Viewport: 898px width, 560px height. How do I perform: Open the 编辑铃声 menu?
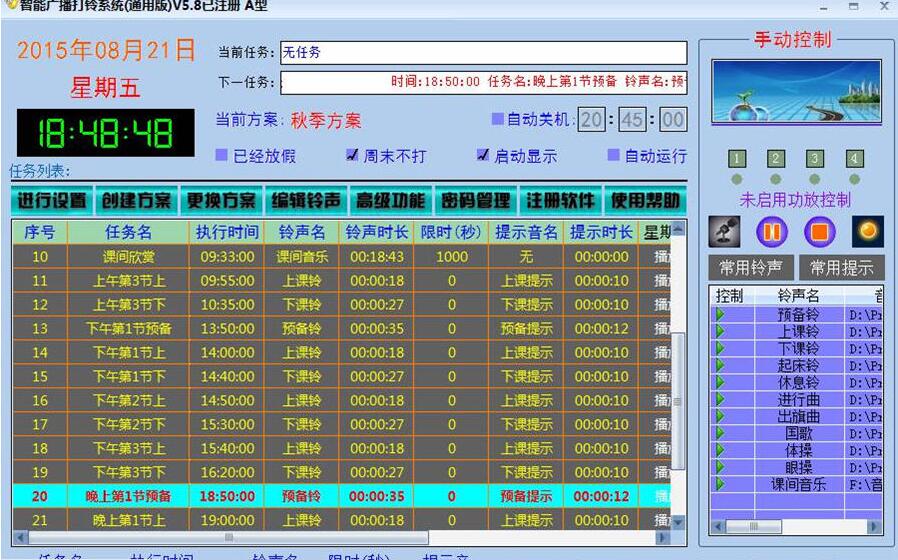tap(306, 200)
